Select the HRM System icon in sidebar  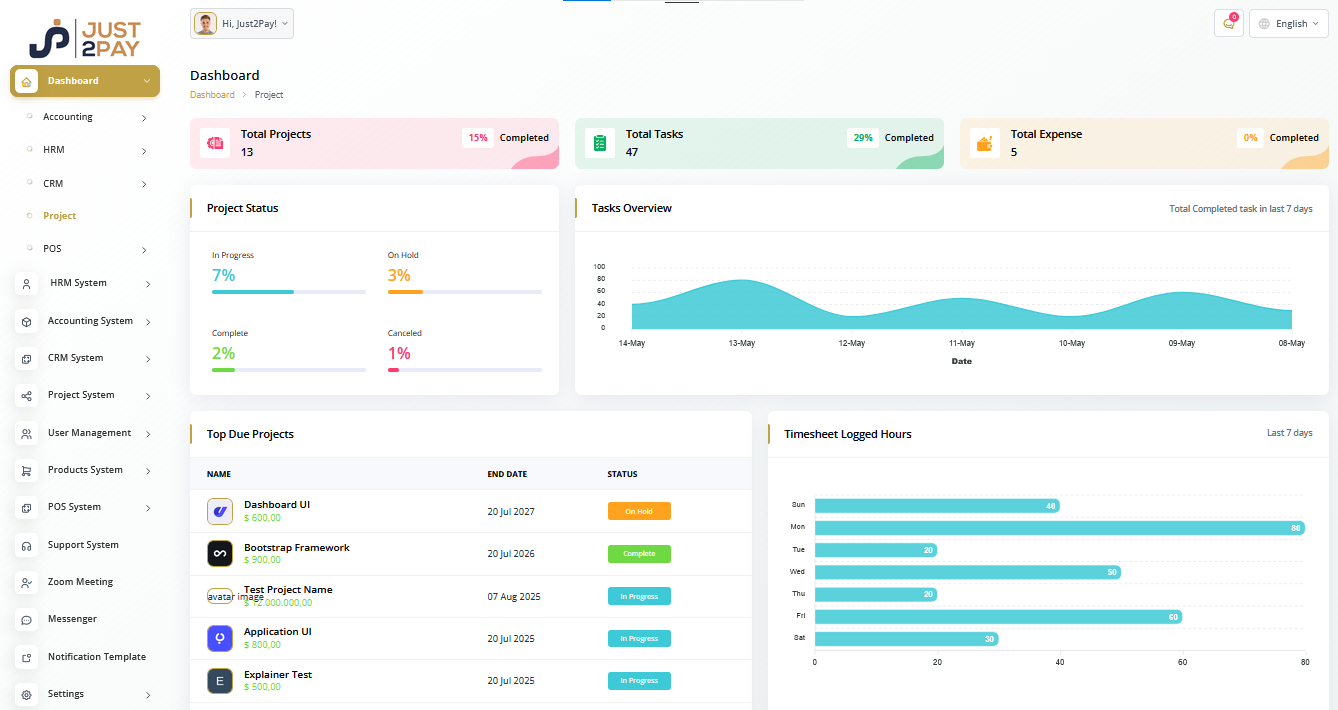(26, 284)
